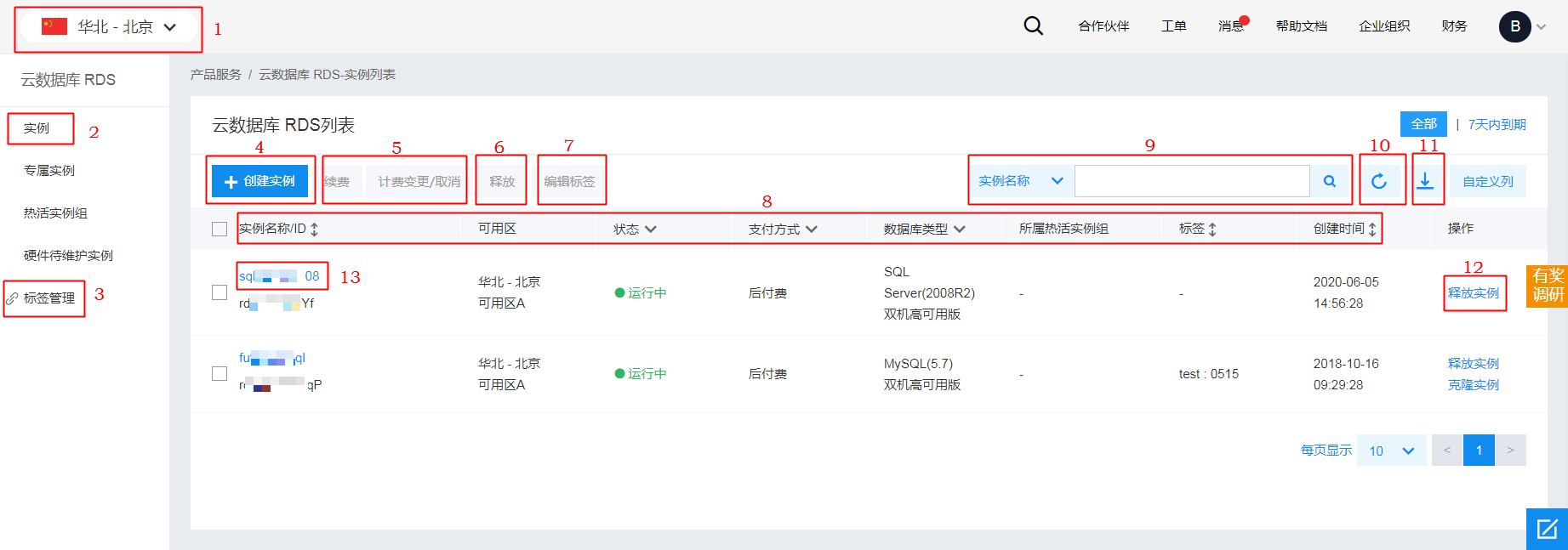This screenshot has width=1568, height=550.
Task: Expand the 华北 - 北京 region dropdown
Action: point(111,27)
